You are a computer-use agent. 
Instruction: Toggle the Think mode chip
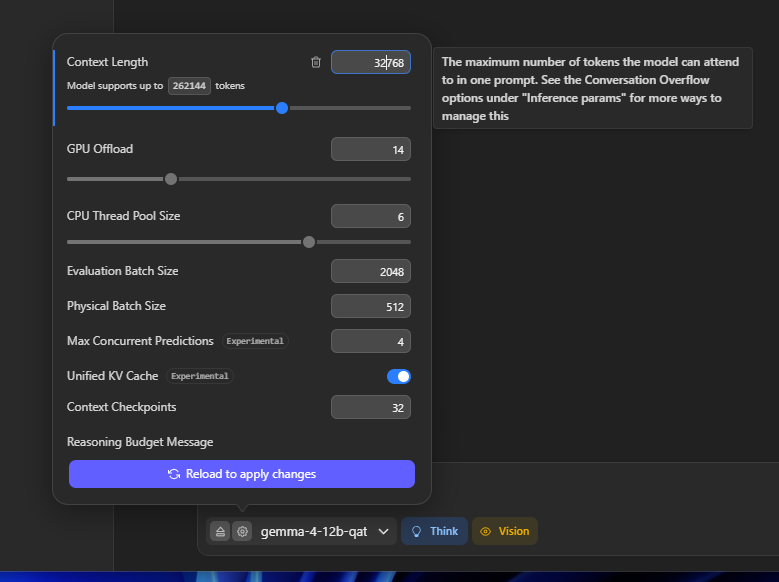pos(434,531)
